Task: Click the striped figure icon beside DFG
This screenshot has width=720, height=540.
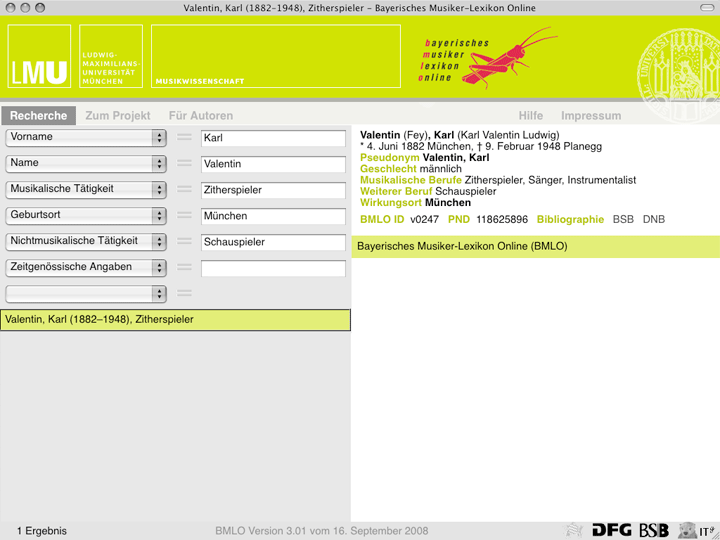Action: pyautogui.click(x=574, y=530)
